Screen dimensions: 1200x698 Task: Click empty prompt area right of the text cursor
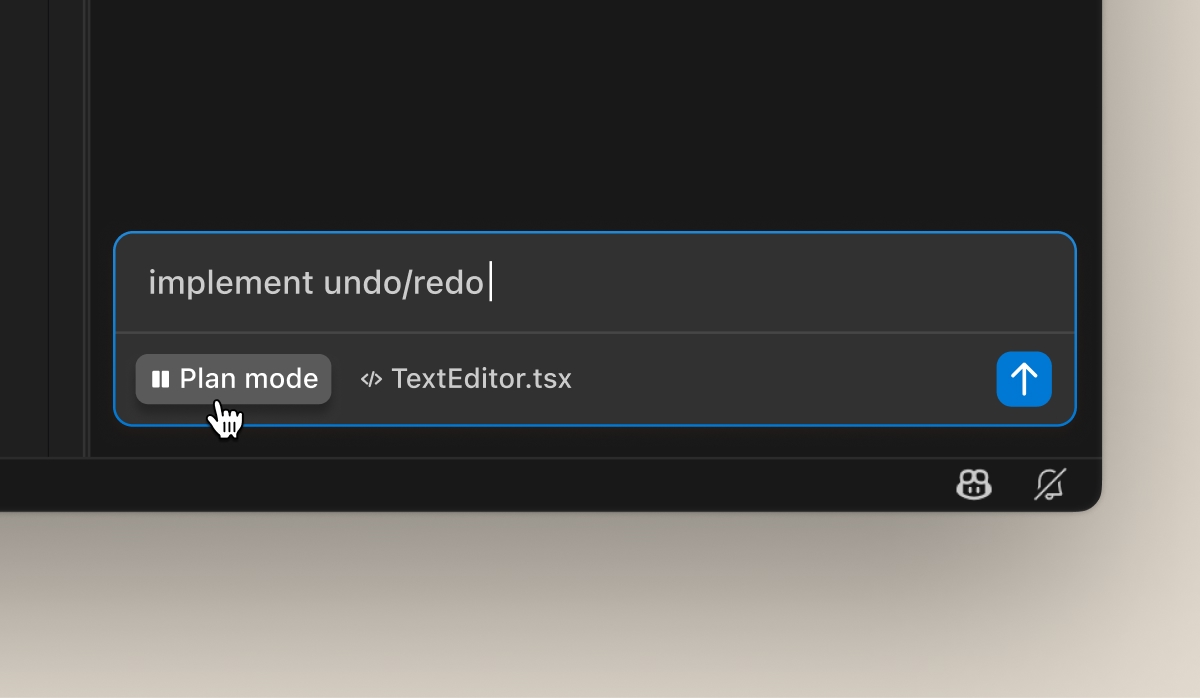click(780, 284)
